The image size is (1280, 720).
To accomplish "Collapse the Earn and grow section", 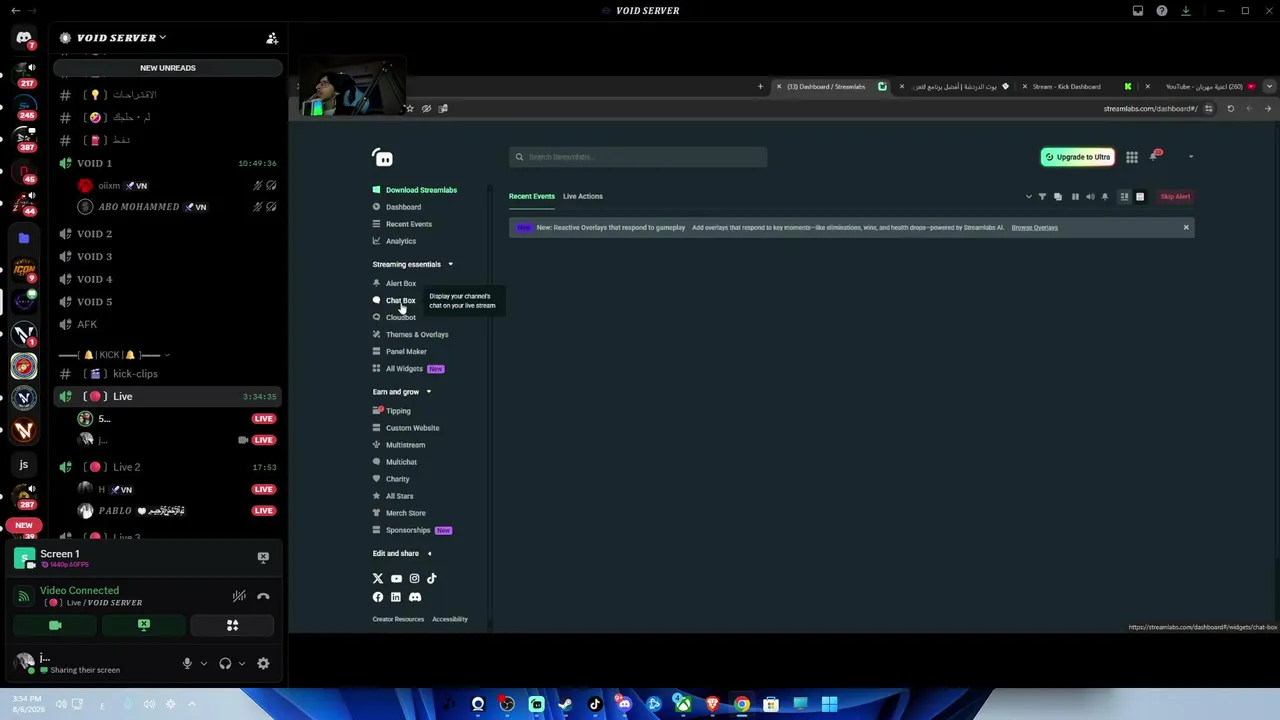I will (x=428, y=392).
